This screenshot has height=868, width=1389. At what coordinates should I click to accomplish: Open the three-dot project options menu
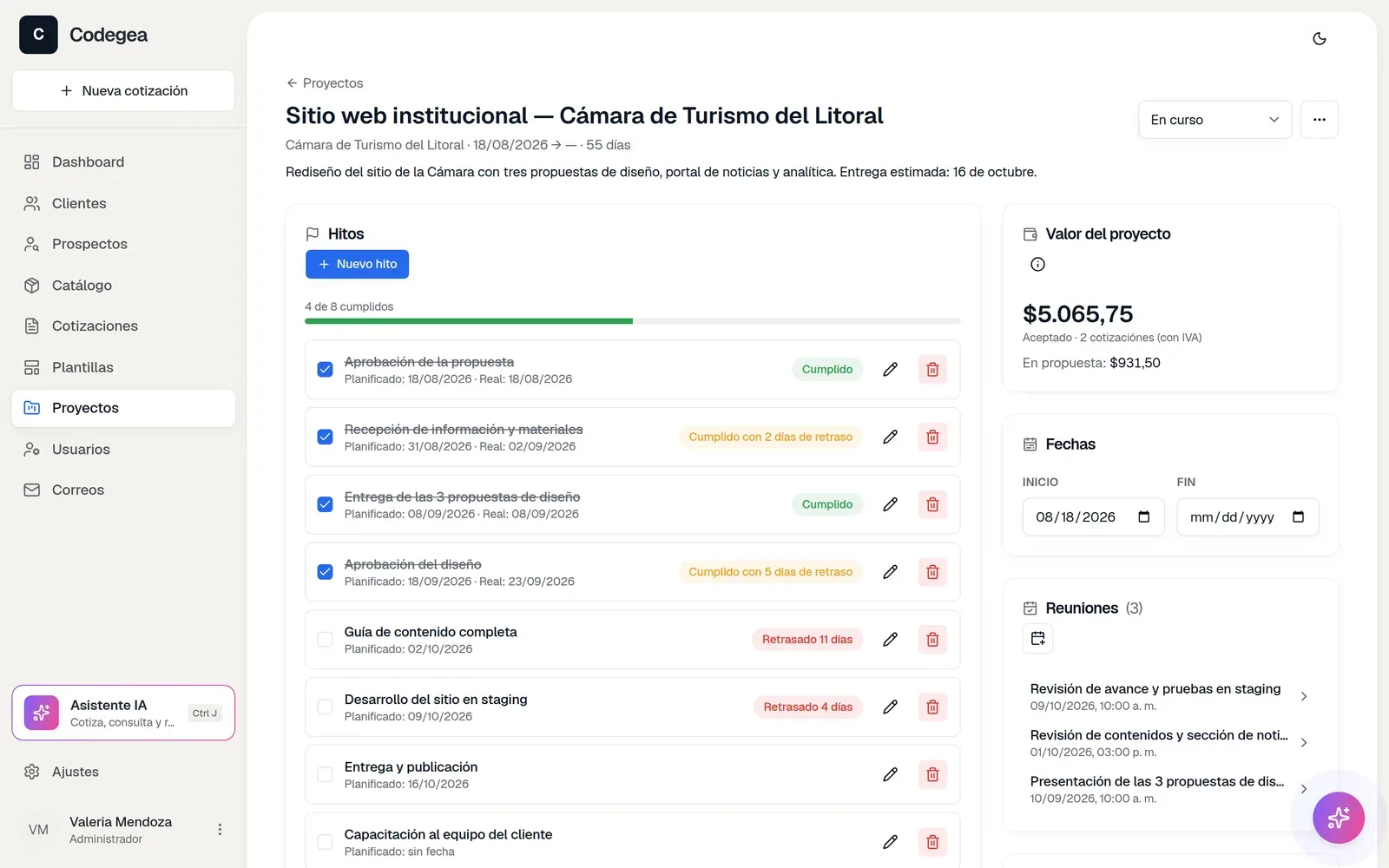click(x=1319, y=120)
